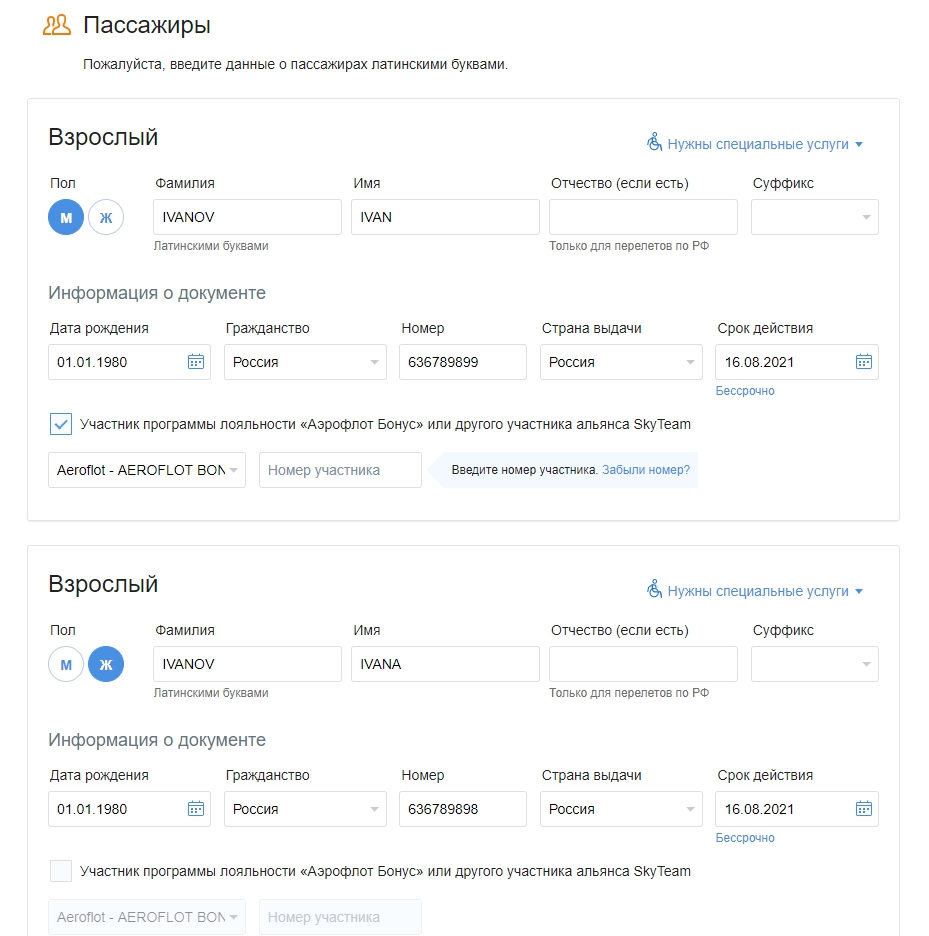The image size is (929, 936).
Task: Click second passenger's wheelchair special services icon
Action: tap(655, 590)
